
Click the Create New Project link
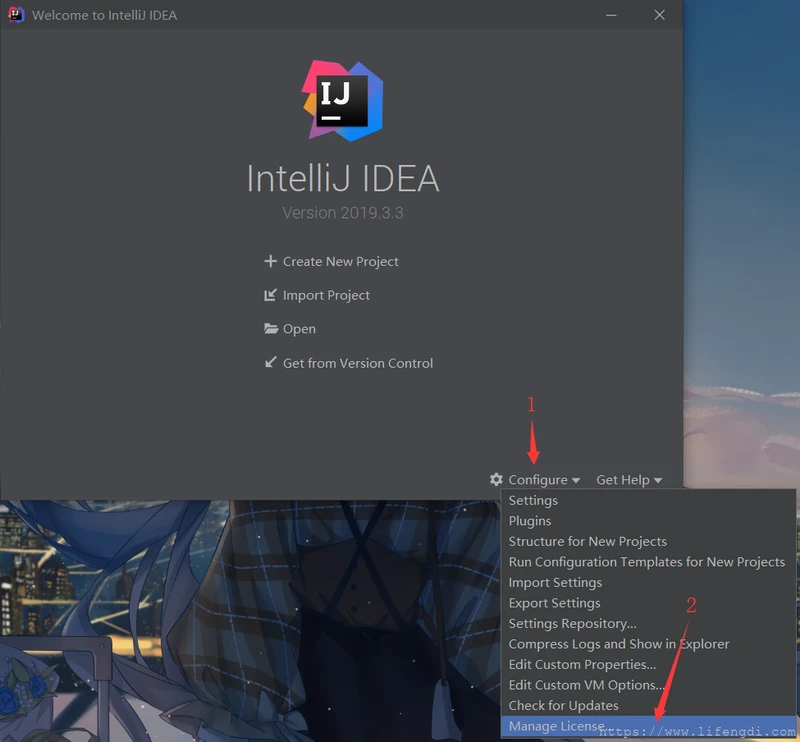click(x=340, y=261)
